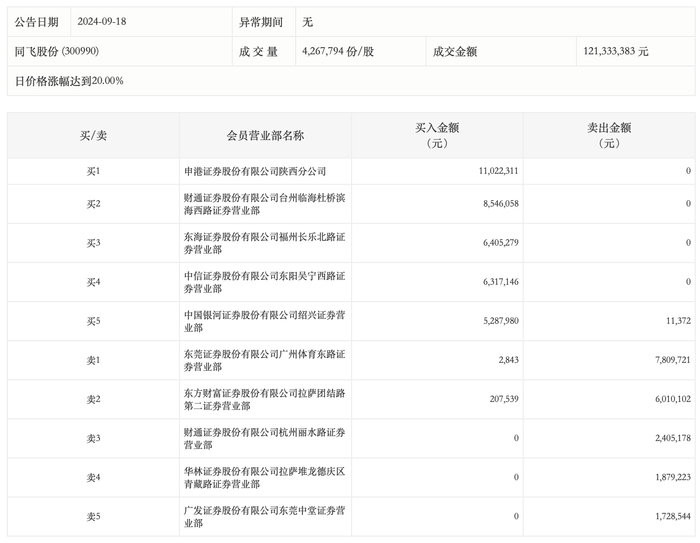The image size is (700, 543).
Task: Select sell amount 11,372
Action: 678,321
